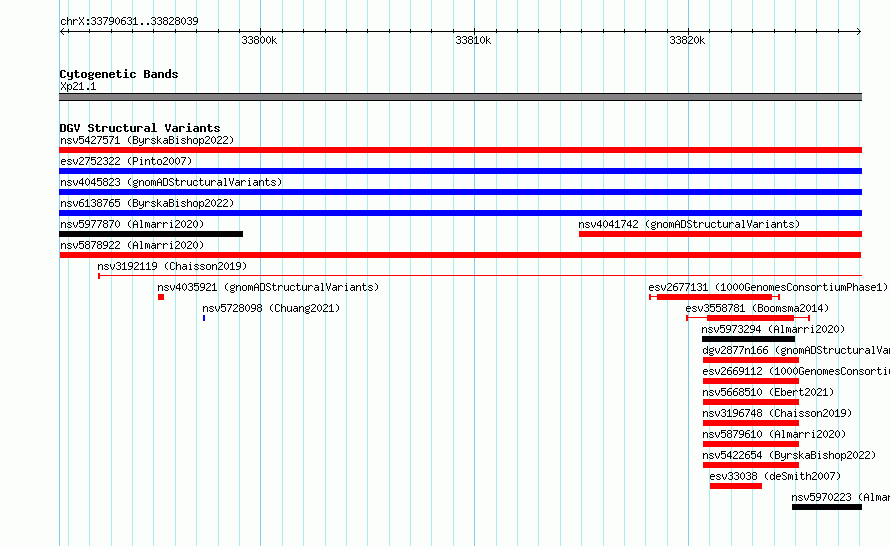The image size is (890, 546).
Task: Click the gray Xp21.1 cytogenetic band
Action: pos(460,97)
